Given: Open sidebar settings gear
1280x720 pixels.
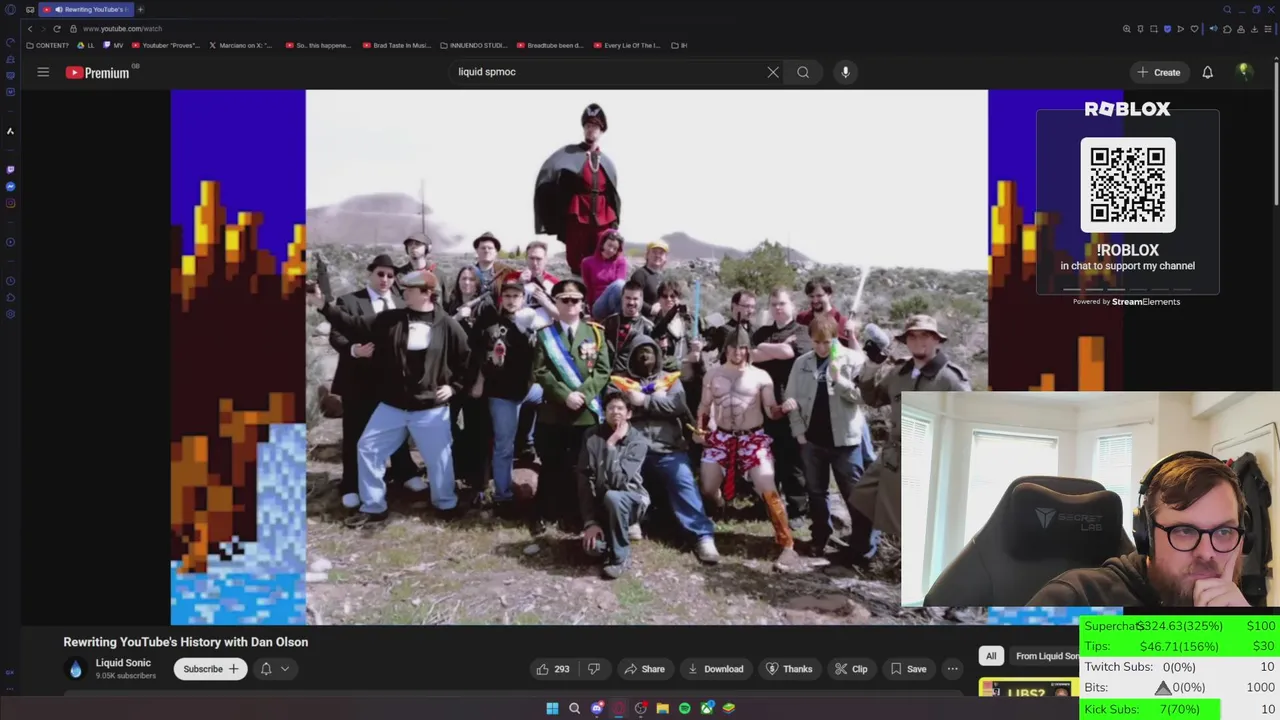Looking at the screenshot, I should coord(10,314).
